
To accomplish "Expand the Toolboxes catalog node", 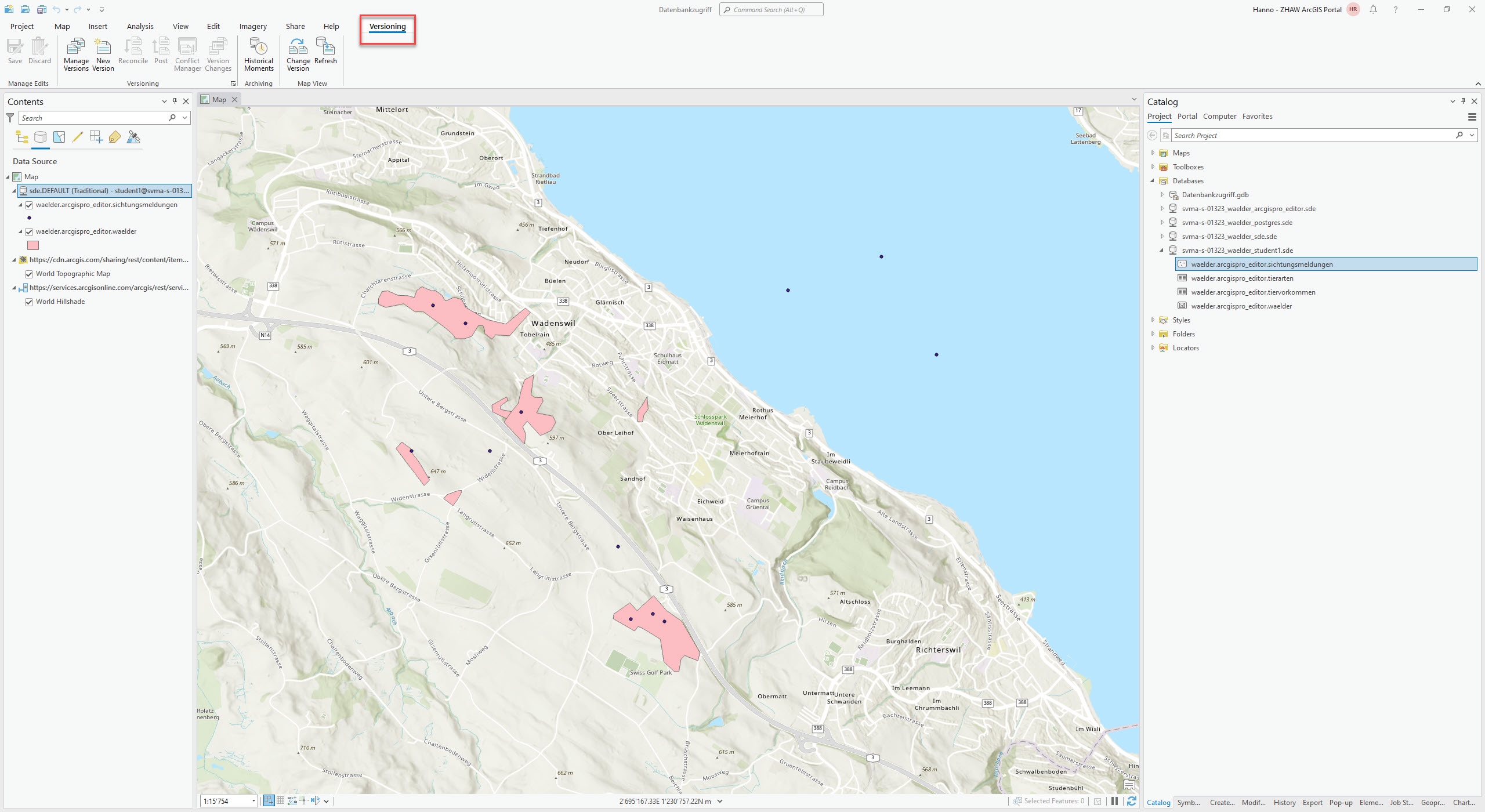I will click(1153, 167).
